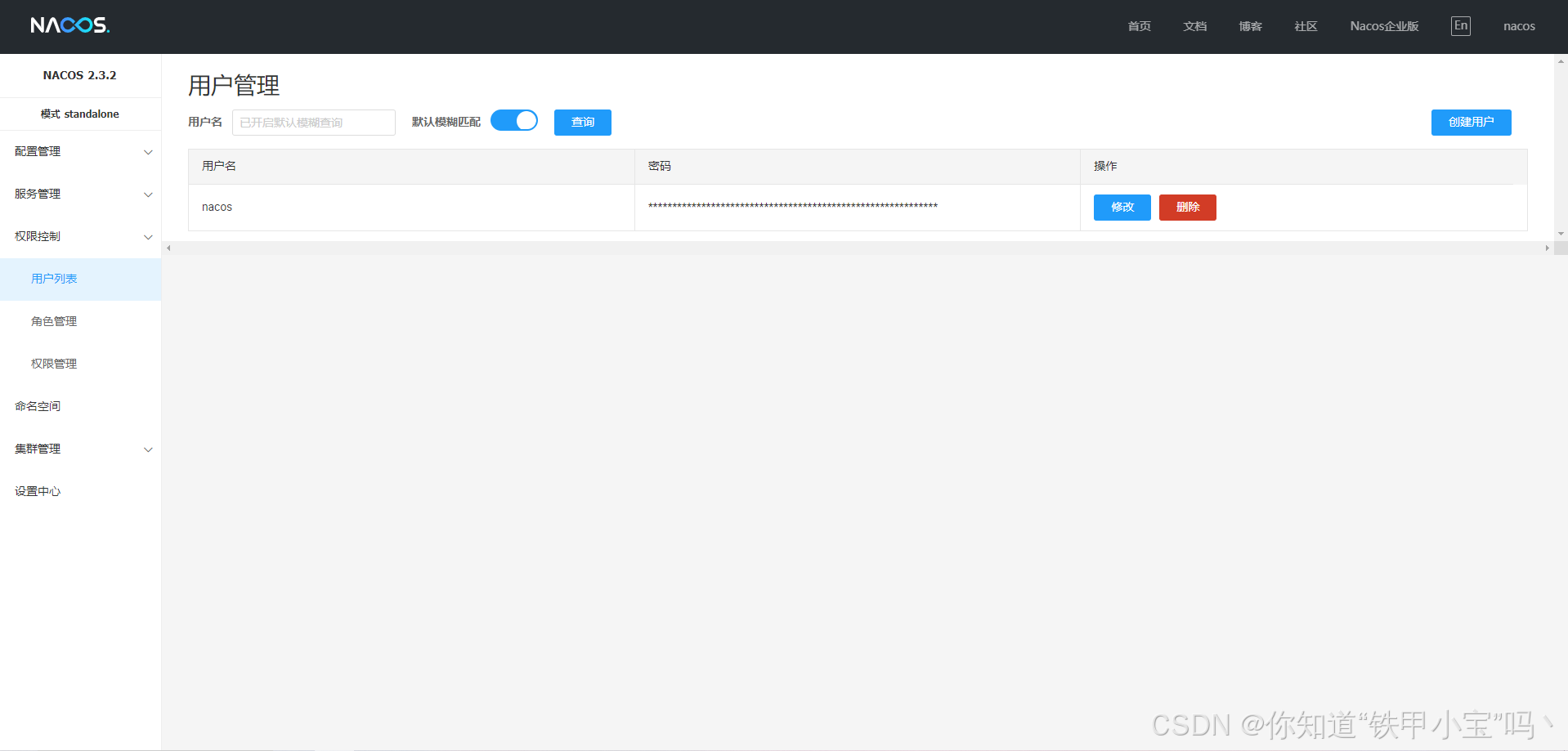
Task: Open 文档 in the top navigation
Action: tap(1194, 26)
